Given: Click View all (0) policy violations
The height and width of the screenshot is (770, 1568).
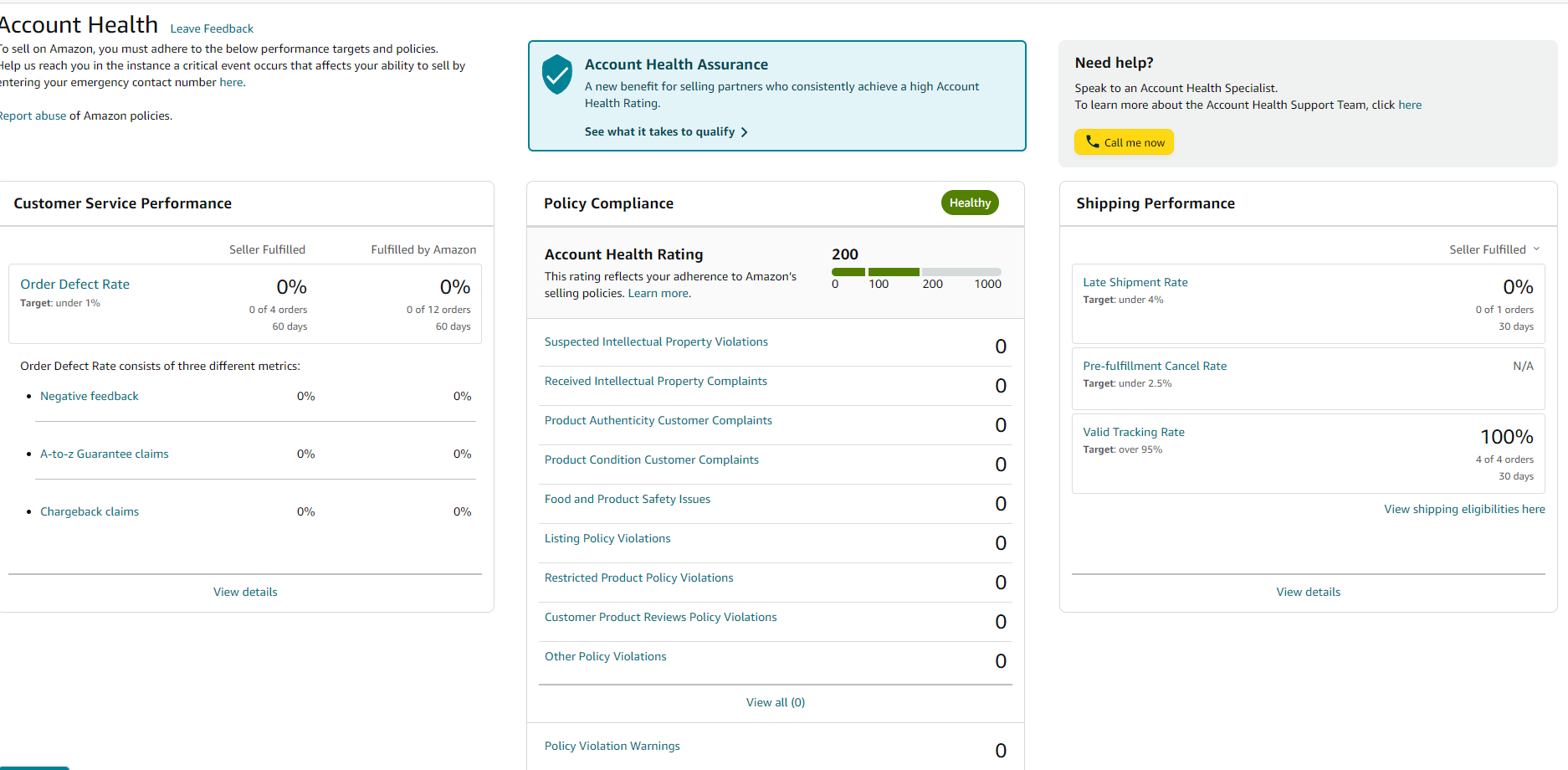Looking at the screenshot, I should (x=776, y=702).
